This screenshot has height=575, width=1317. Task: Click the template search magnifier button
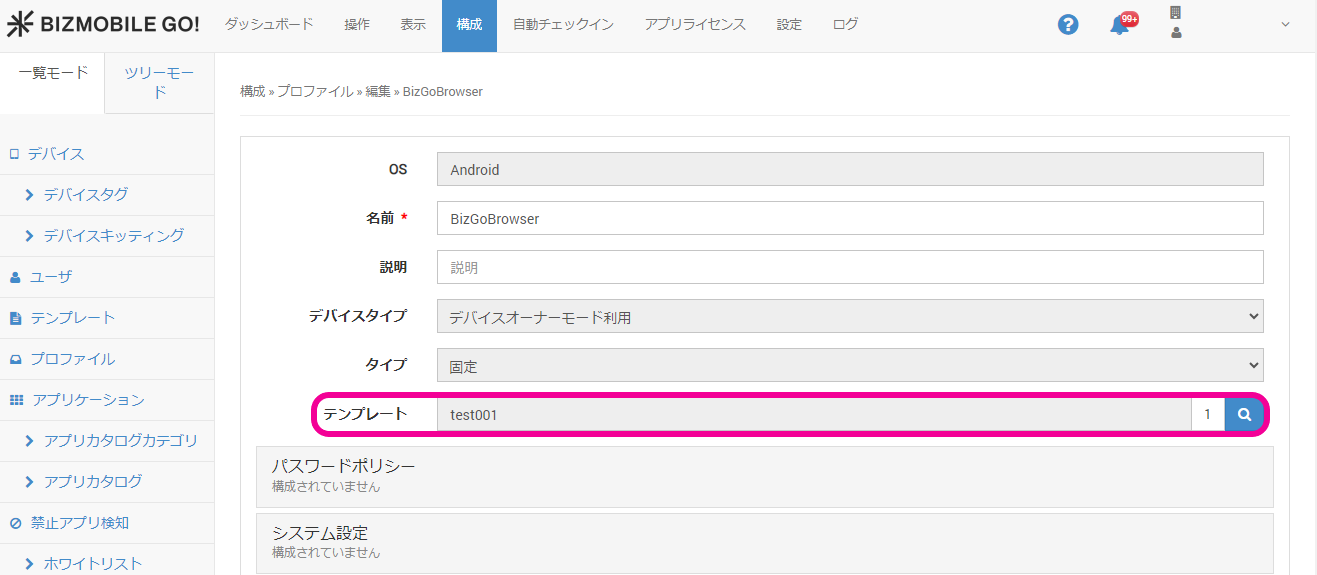coord(1244,414)
